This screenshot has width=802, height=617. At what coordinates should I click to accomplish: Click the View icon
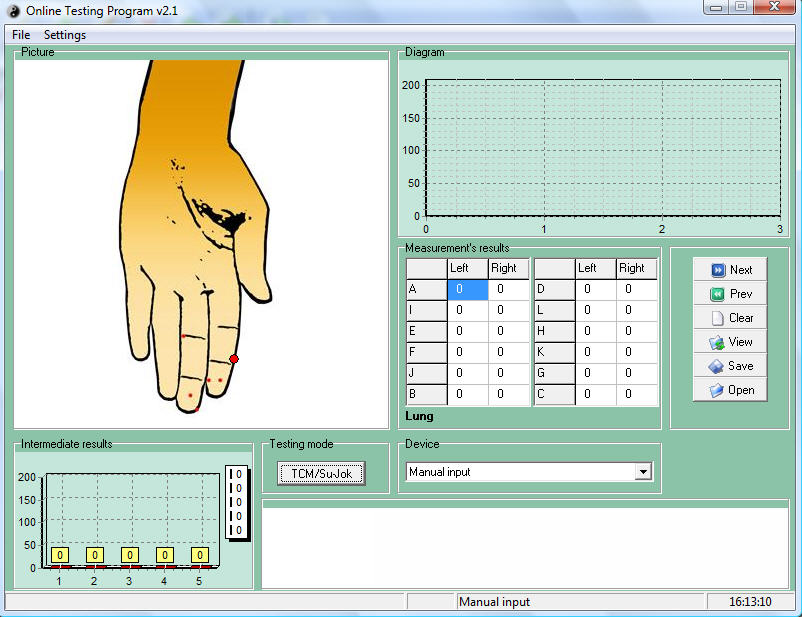[x=717, y=342]
